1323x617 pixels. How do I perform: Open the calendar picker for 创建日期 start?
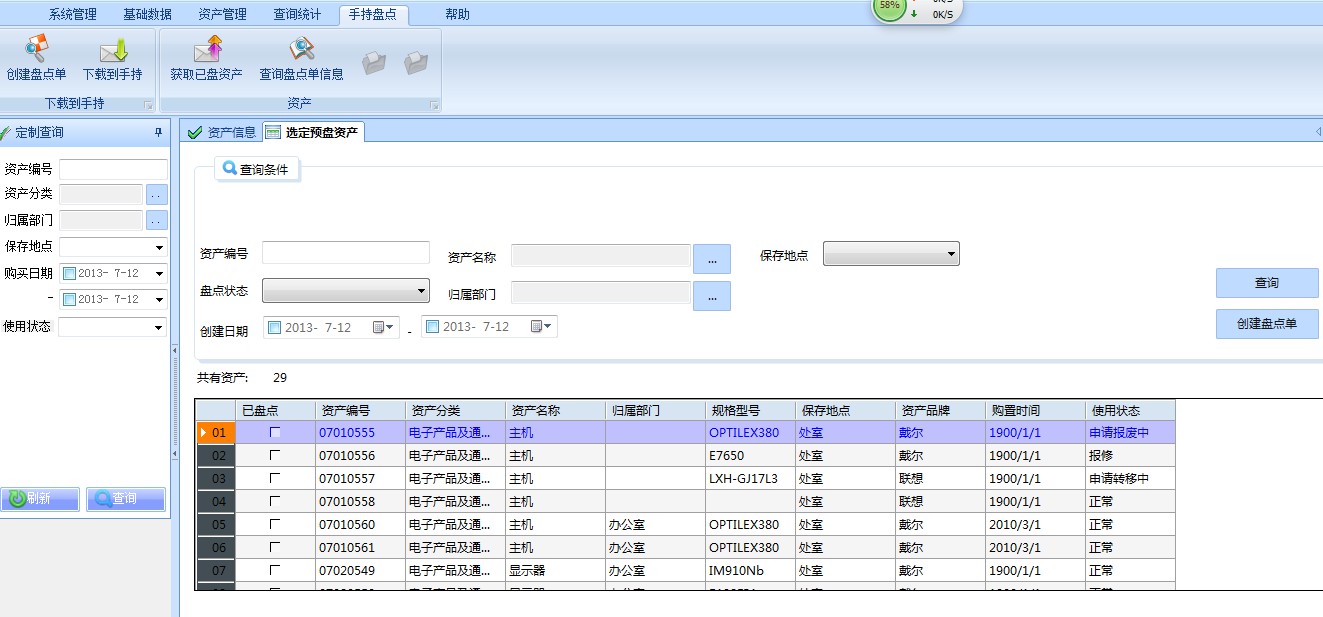[x=385, y=327]
